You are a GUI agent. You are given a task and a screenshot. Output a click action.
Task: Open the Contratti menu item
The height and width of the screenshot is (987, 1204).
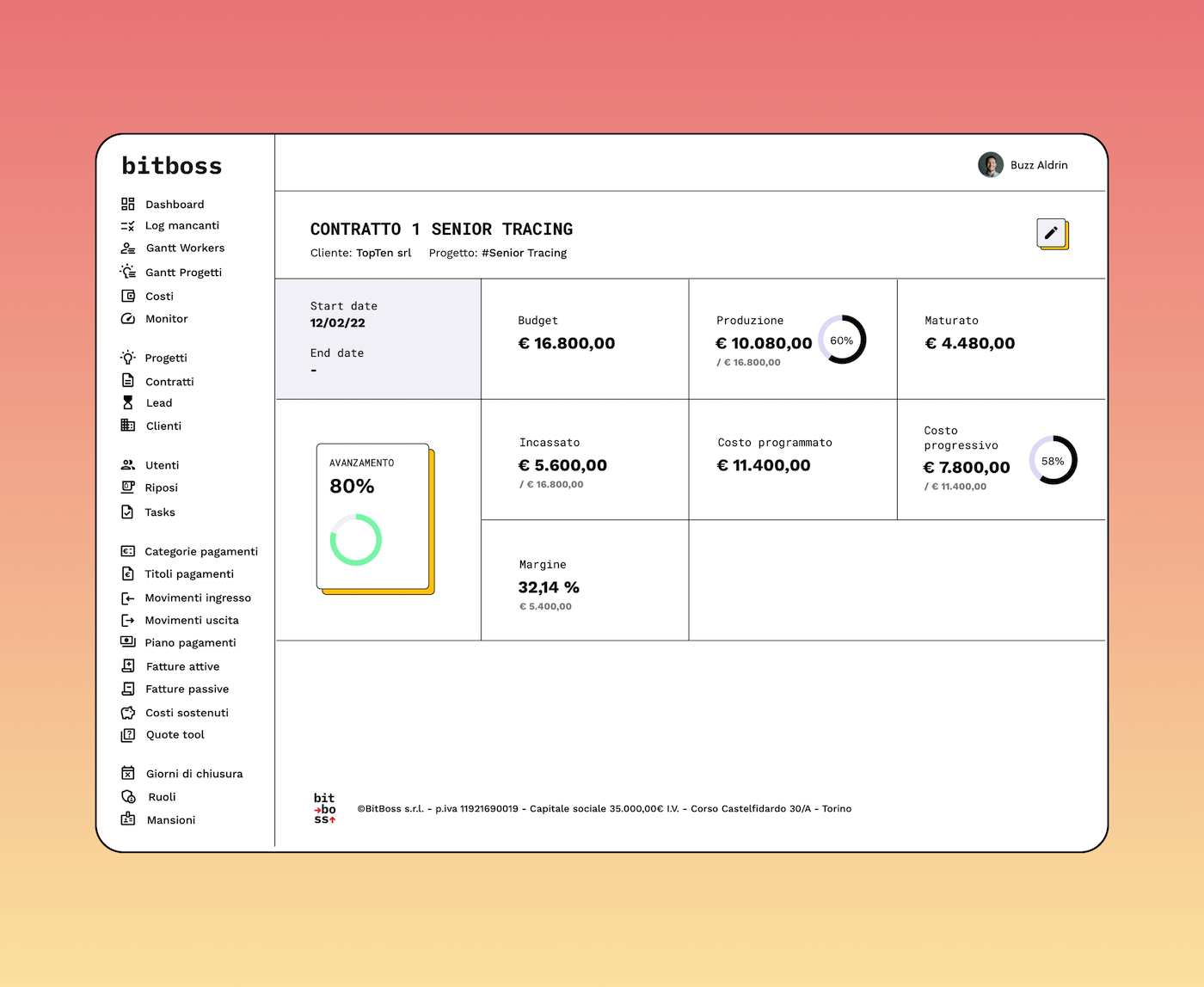169,382
